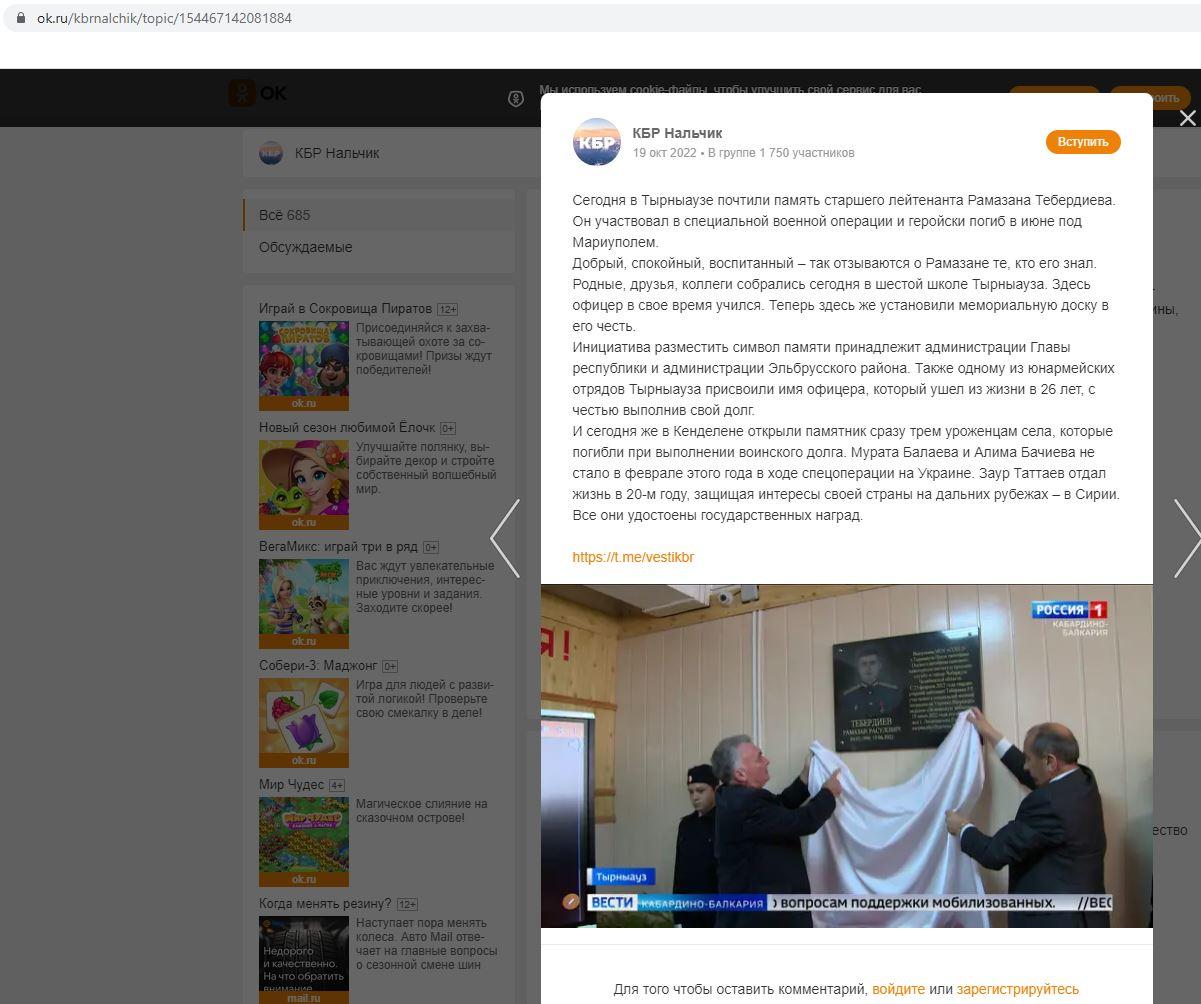This screenshot has height=1004, width=1201.
Task: Open the ВегаМикс: играй три в ряд title
Action: click(338, 546)
